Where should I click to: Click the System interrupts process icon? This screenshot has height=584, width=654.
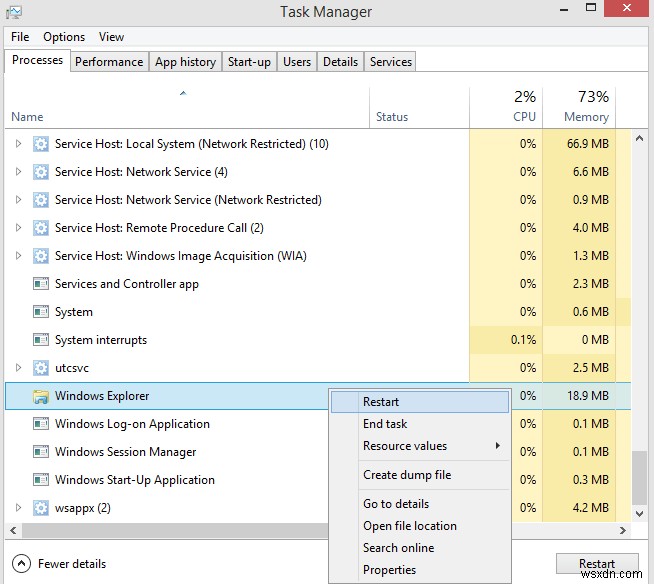[x=40, y=340]
